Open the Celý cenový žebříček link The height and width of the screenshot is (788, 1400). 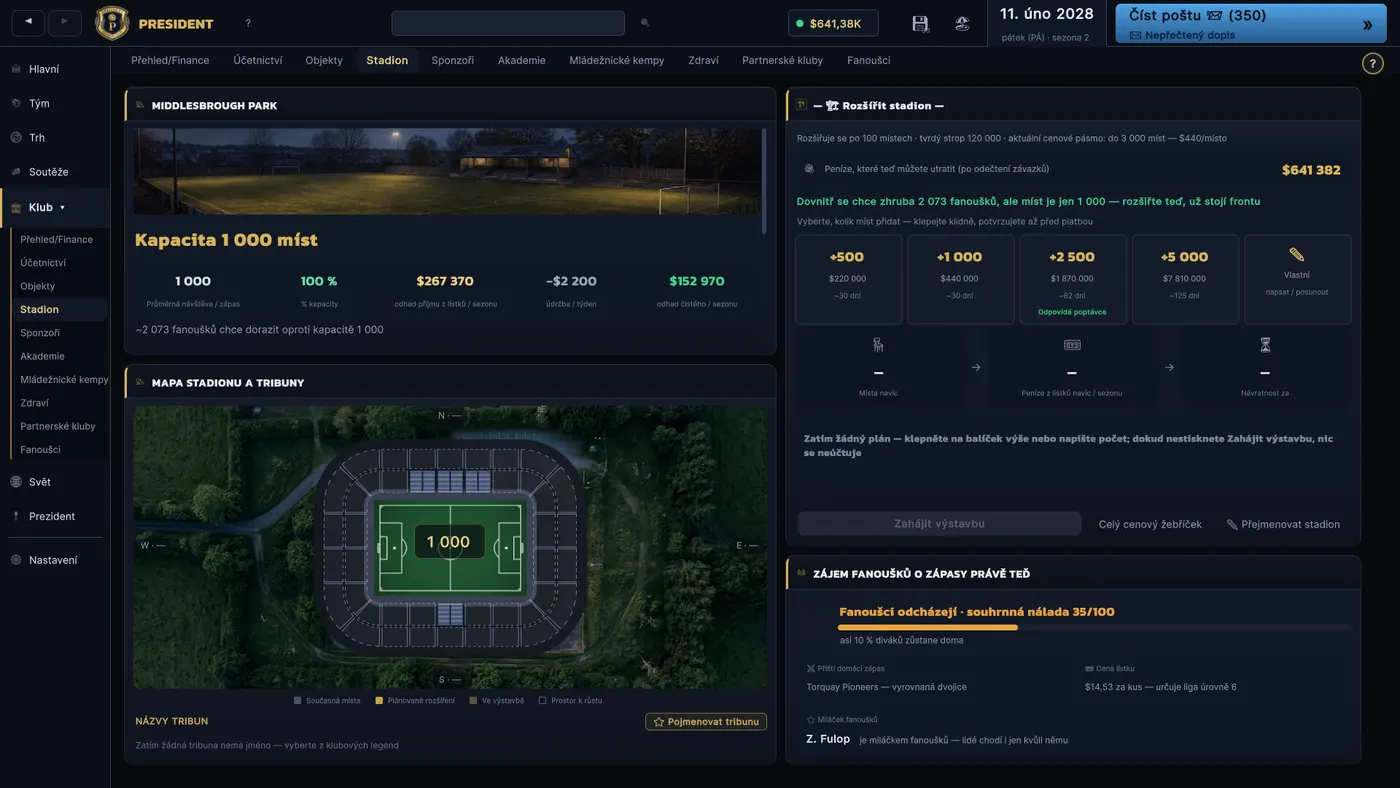click(x=1150, y=524)
